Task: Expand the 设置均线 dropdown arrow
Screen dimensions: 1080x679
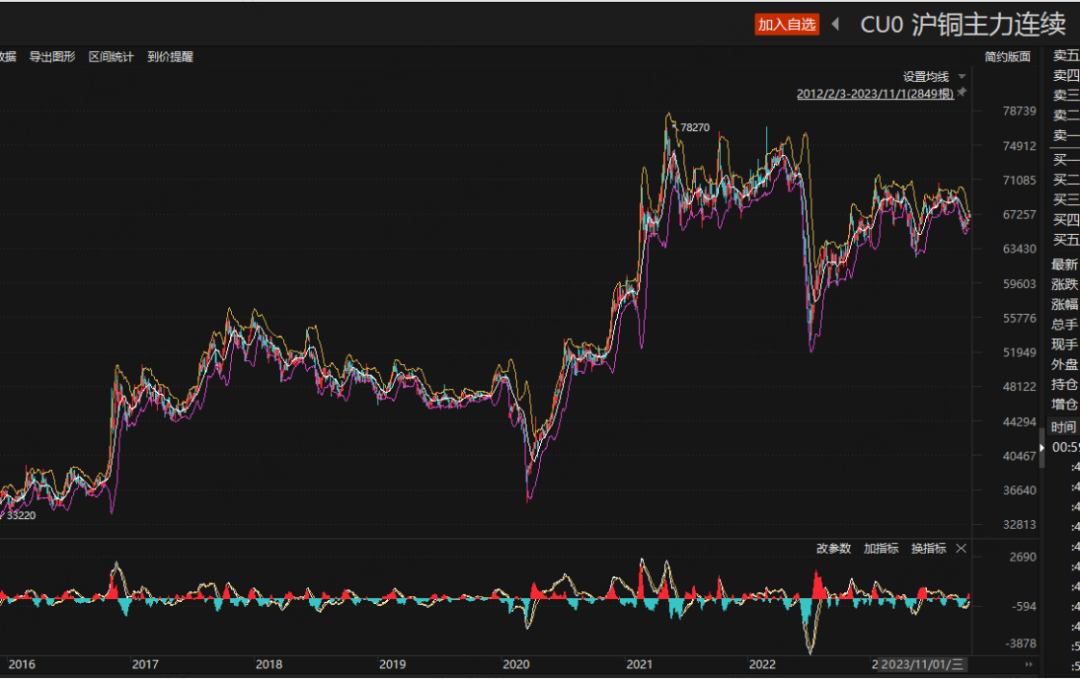Action: click(x=962, y=77)
